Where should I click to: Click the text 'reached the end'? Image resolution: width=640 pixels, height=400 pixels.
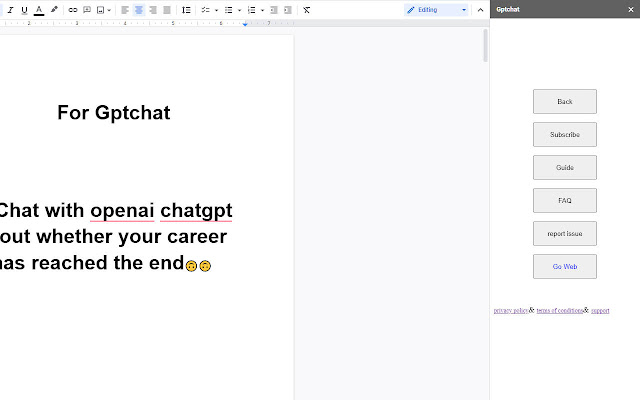(x=108, y=263)
